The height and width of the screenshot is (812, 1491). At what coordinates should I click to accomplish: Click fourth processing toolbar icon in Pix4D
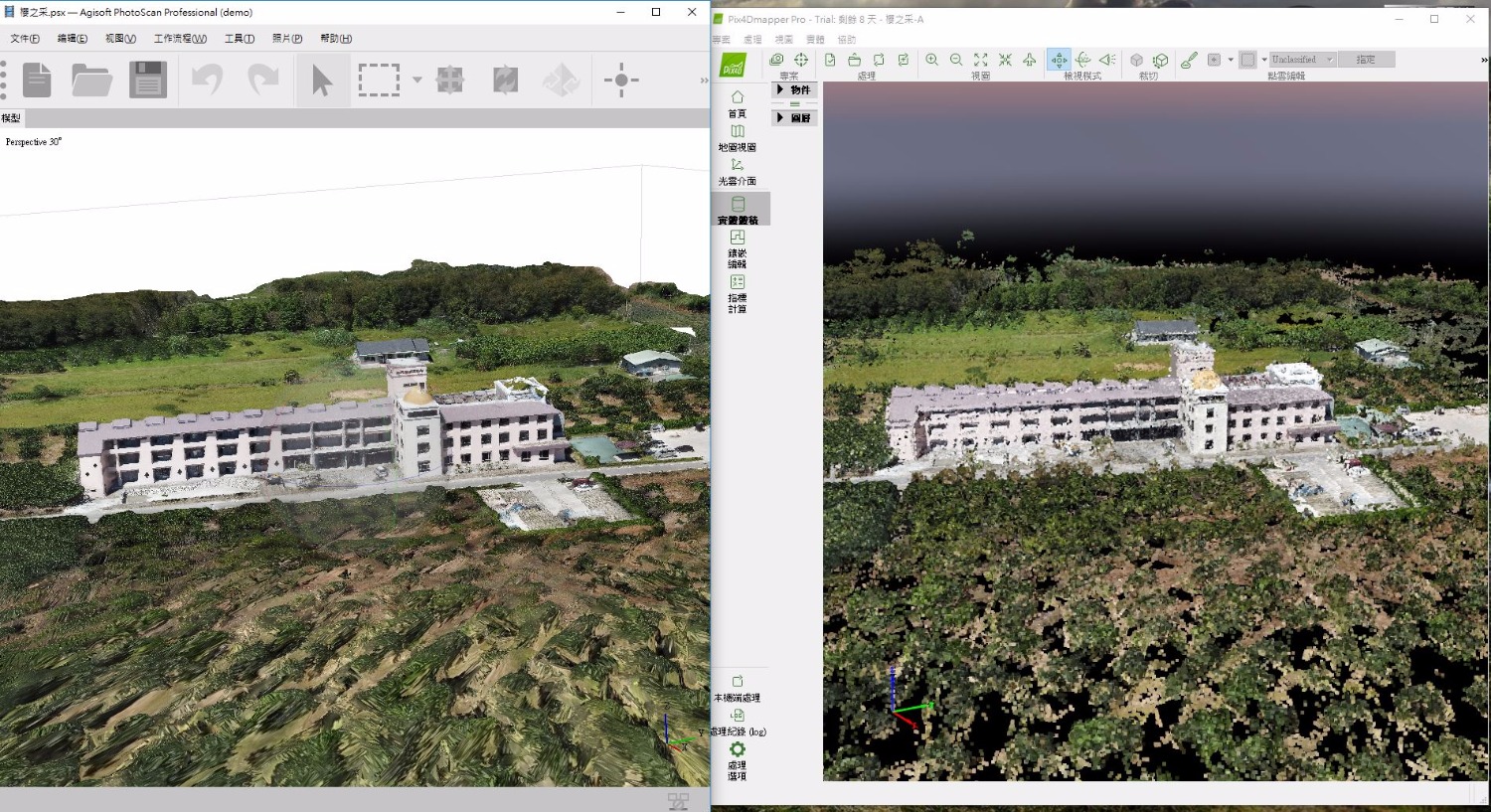pos(904,60)
